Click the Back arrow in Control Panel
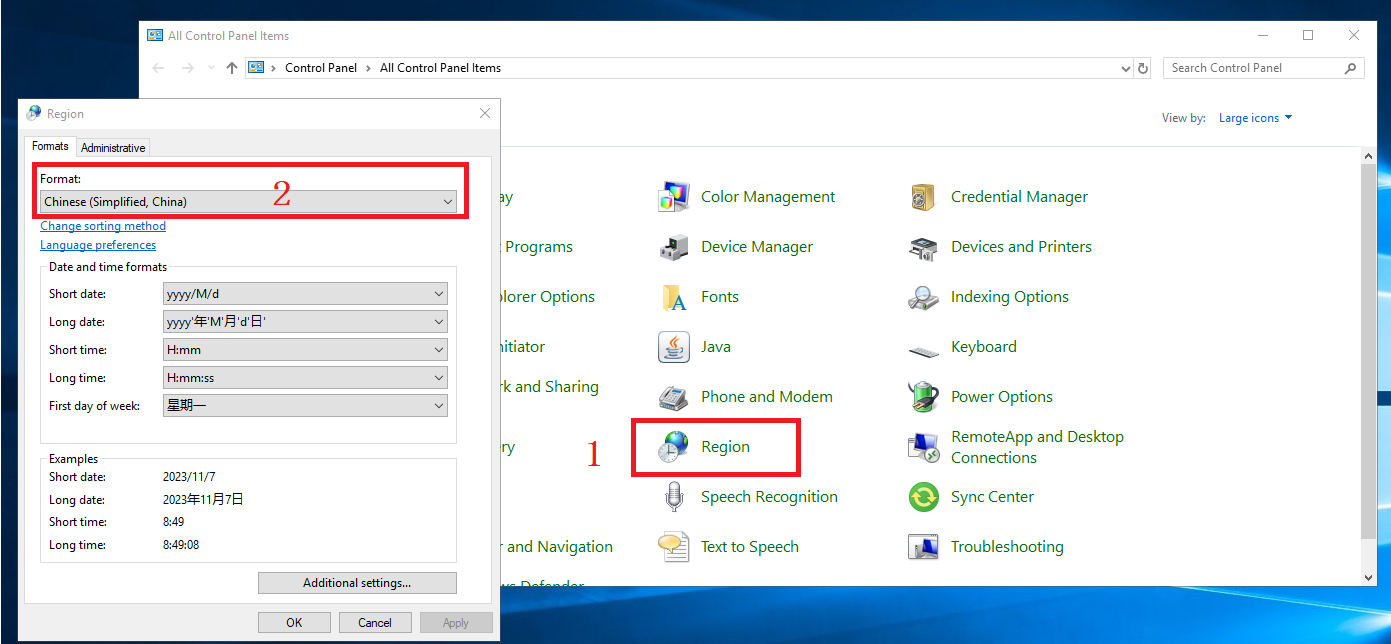Screen dimensions: 1391x644 (x=158, y=68)
